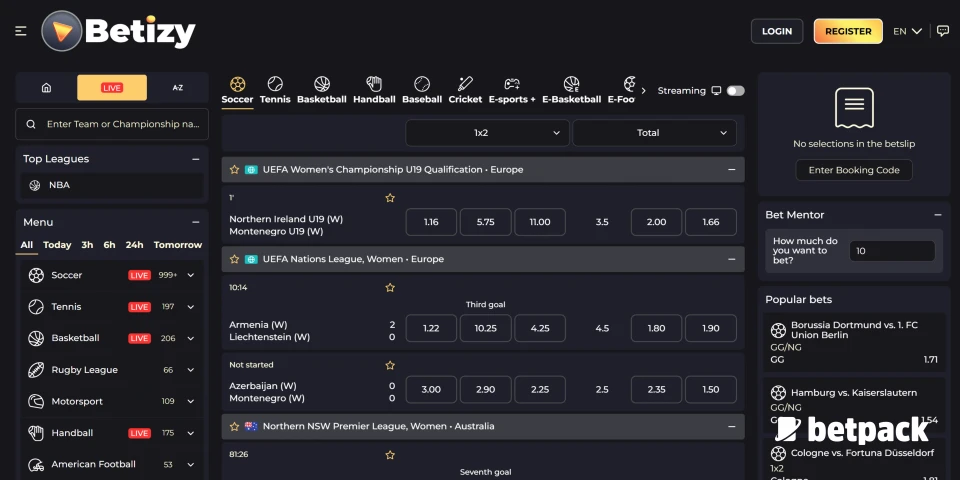
Task: Select the Soccer sport icon
Action: pos(238,84)
